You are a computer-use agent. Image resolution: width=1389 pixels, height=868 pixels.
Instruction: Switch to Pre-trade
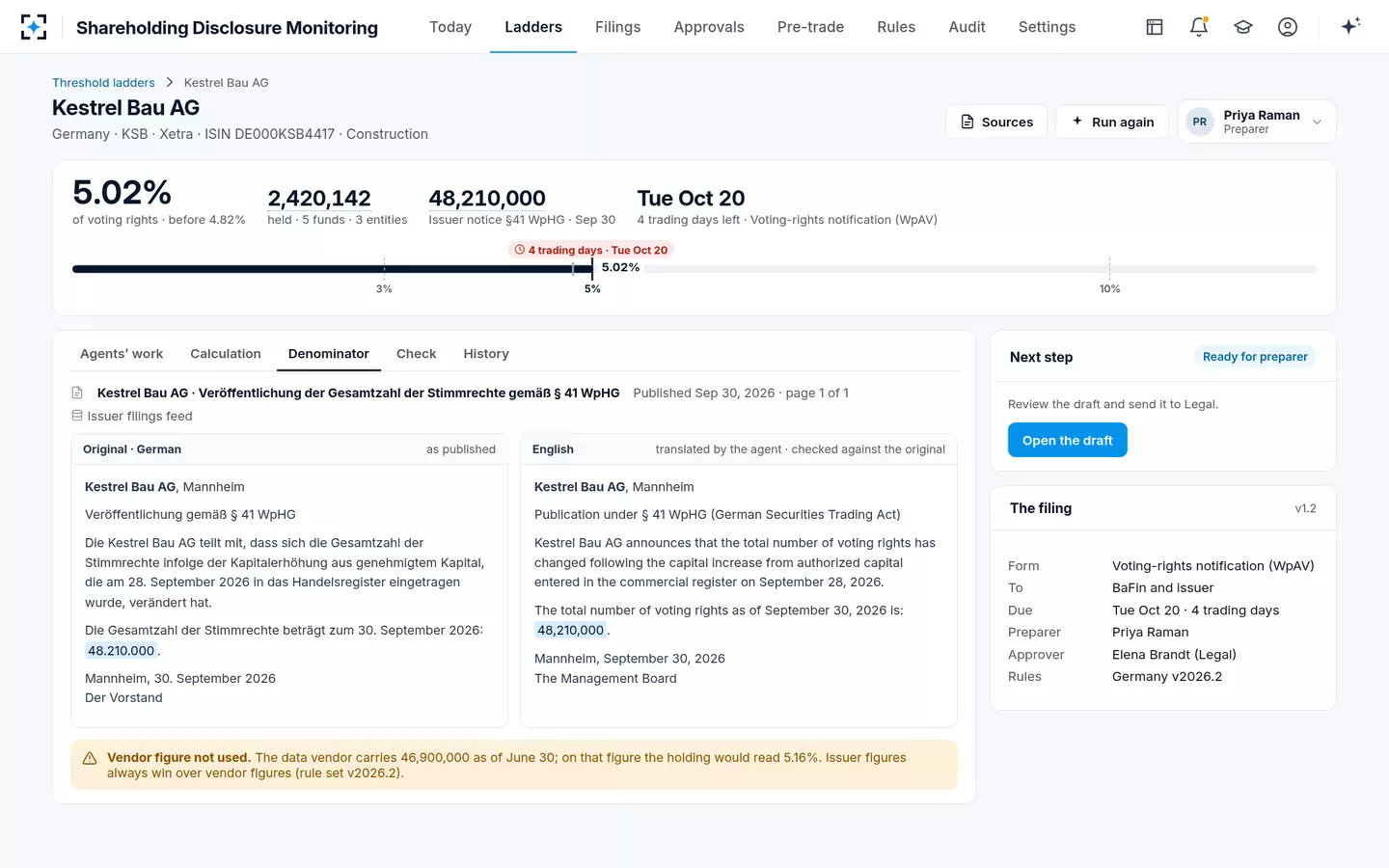pos(810,27)
